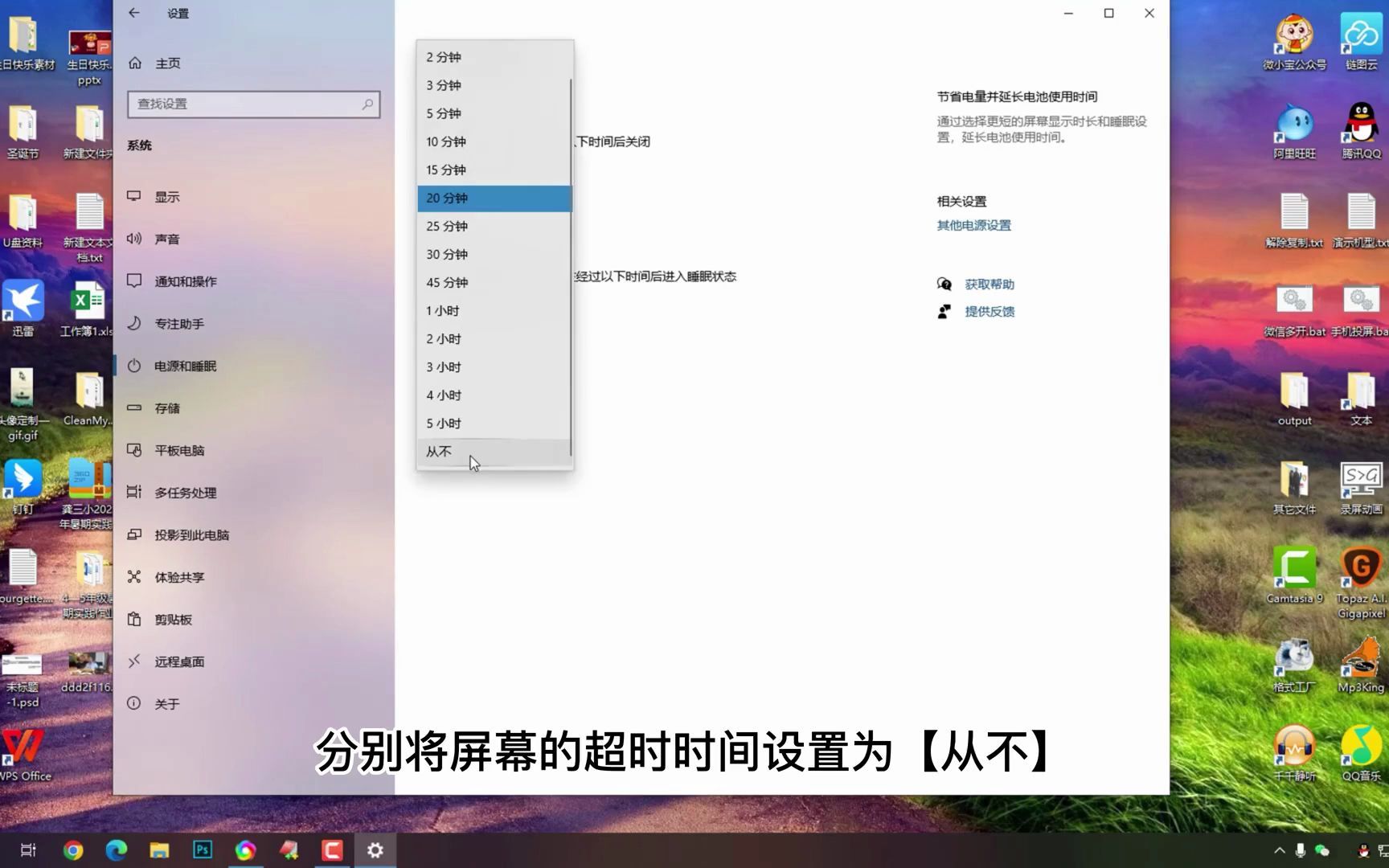Open Camtasia 9 desktop shortcut
This screenshot has width=1389, height=868.
1294,575
